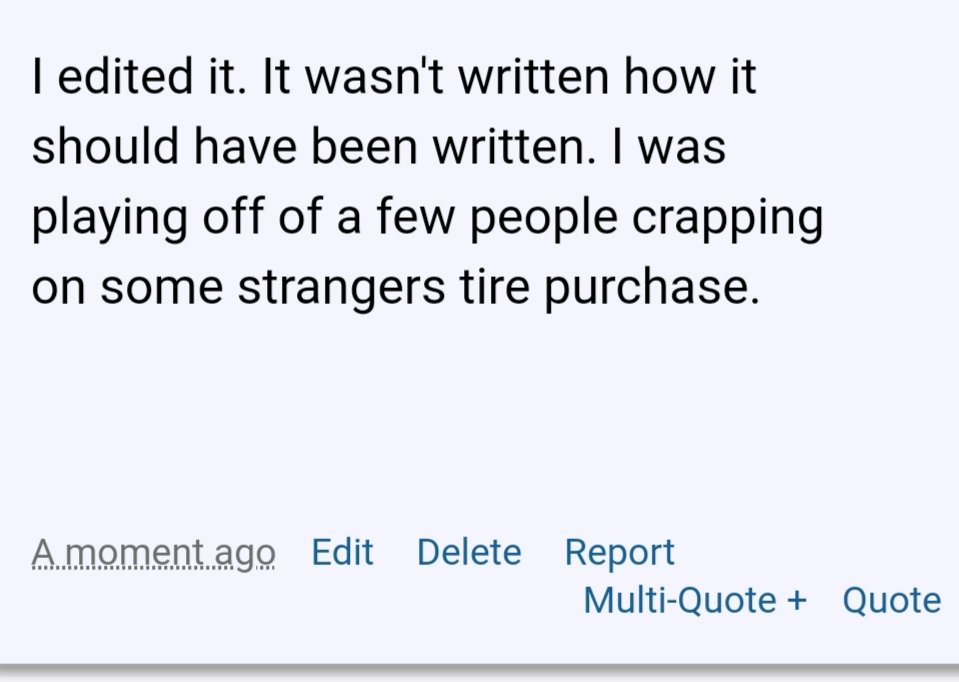Click the Edit link under the post
Screen dimensions: 959x682
click(x=342, y=552)
